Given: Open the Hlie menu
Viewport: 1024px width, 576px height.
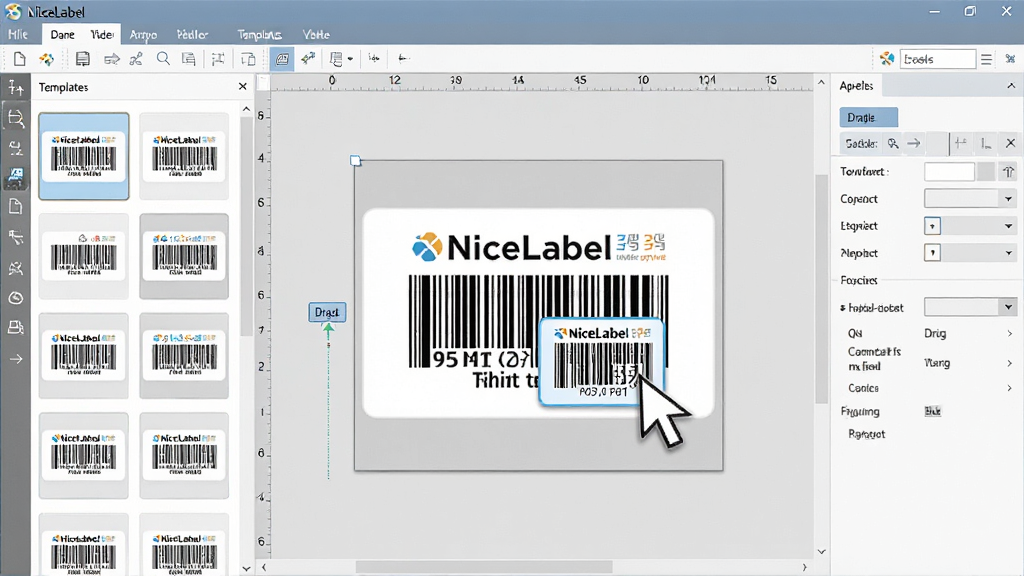Looking at the screenshot, I should (x=18, y=35).
